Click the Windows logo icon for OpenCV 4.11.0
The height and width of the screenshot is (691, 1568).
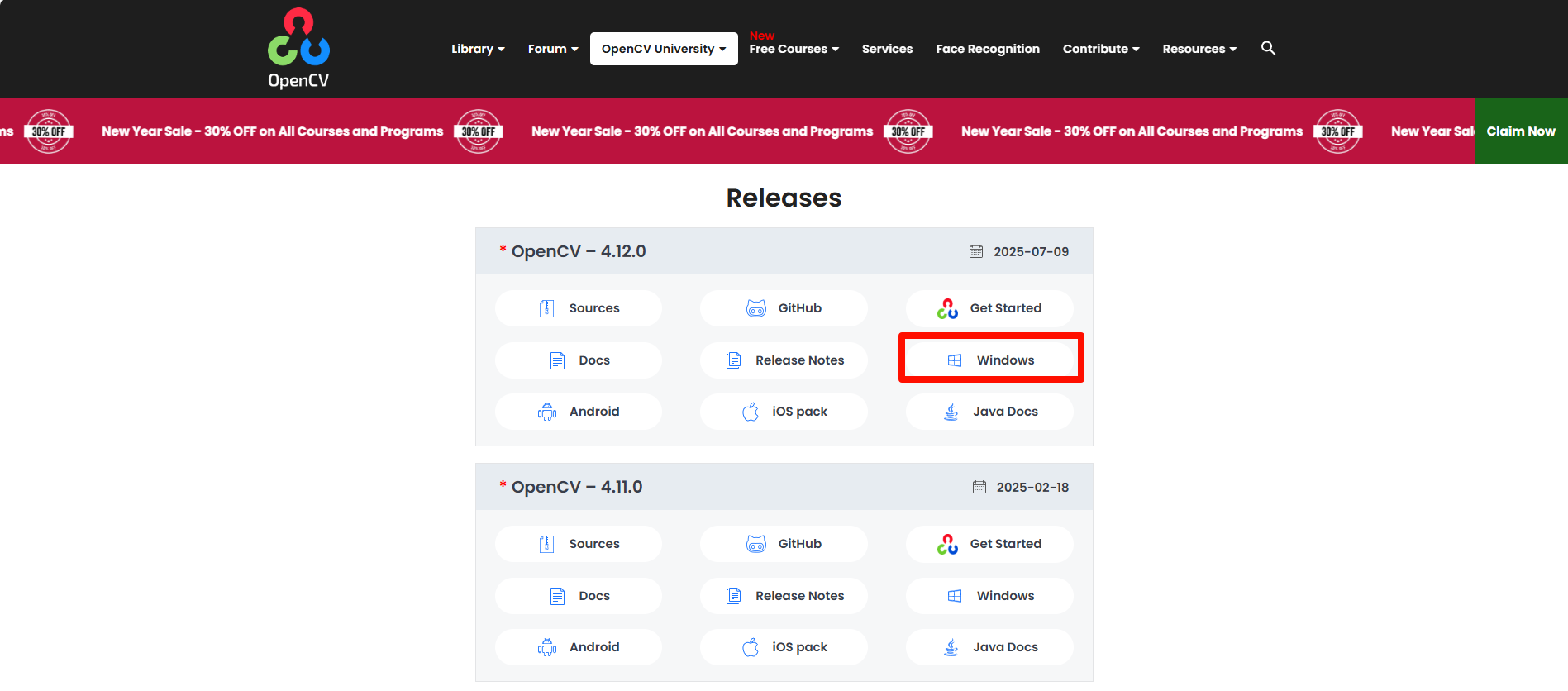[x=955, y=596]
